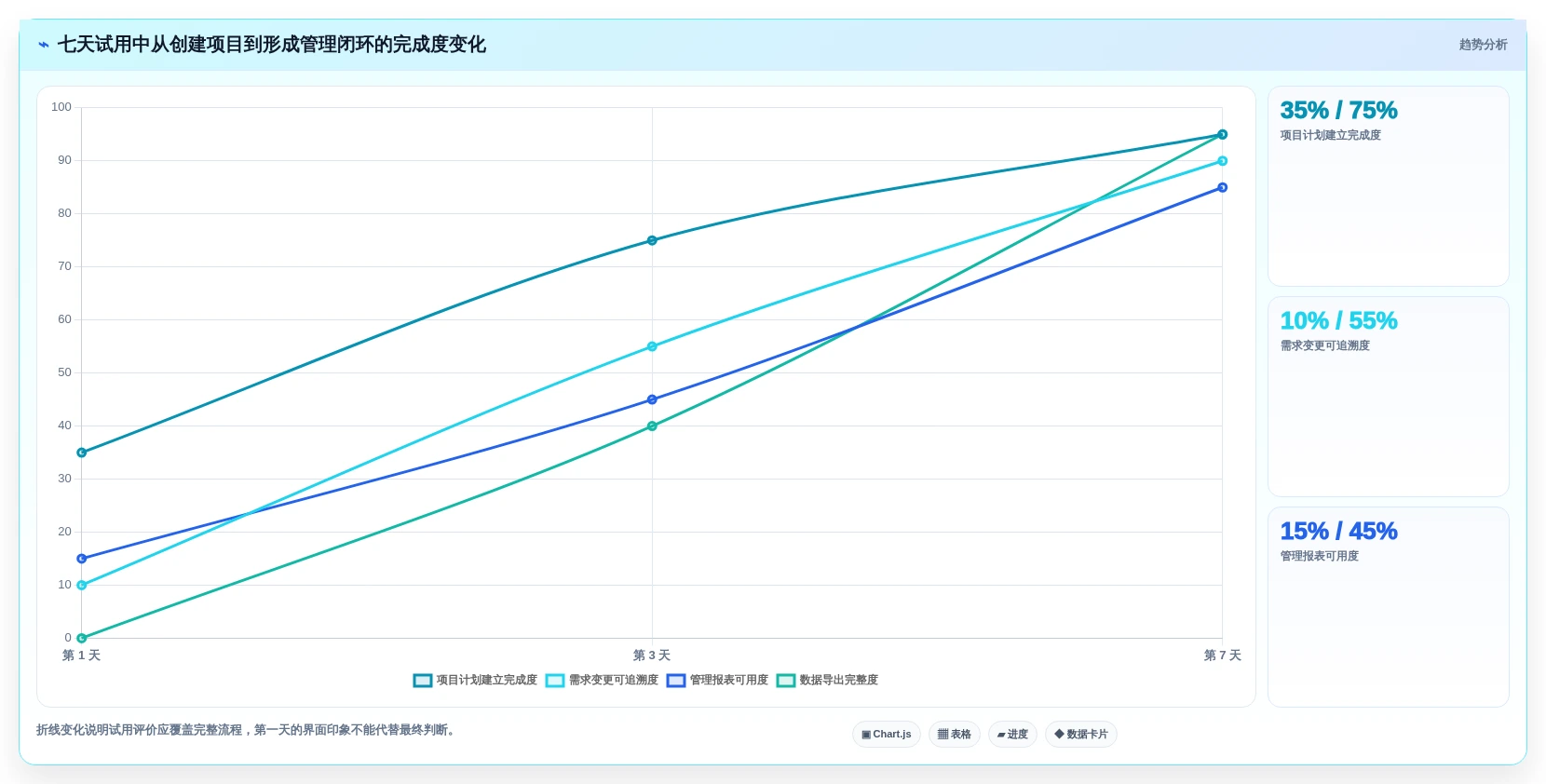Click the 35% / 75% stat card value
This screenshot has height=784, width=1546.
pos(1338,110)
